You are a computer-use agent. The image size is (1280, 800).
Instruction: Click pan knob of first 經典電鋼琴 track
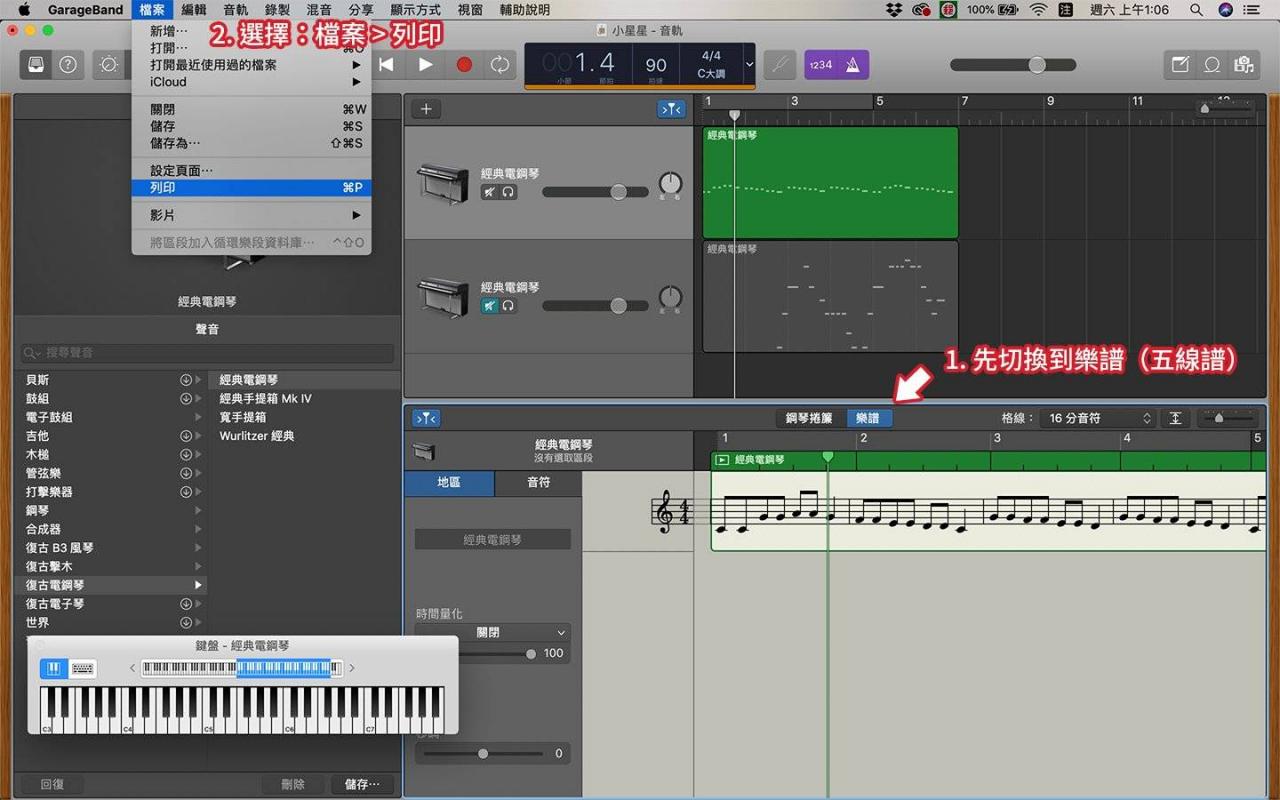click(670, 184)
